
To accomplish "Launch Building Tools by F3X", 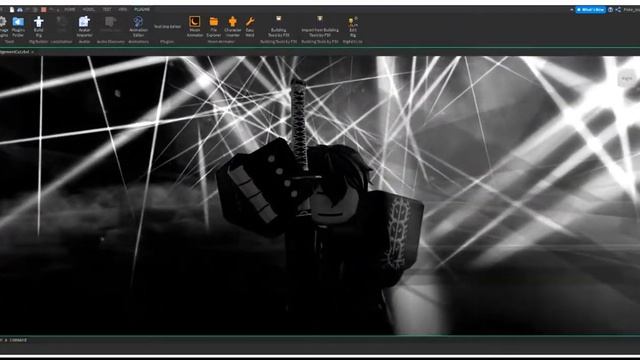I will [x=279, y=27].
